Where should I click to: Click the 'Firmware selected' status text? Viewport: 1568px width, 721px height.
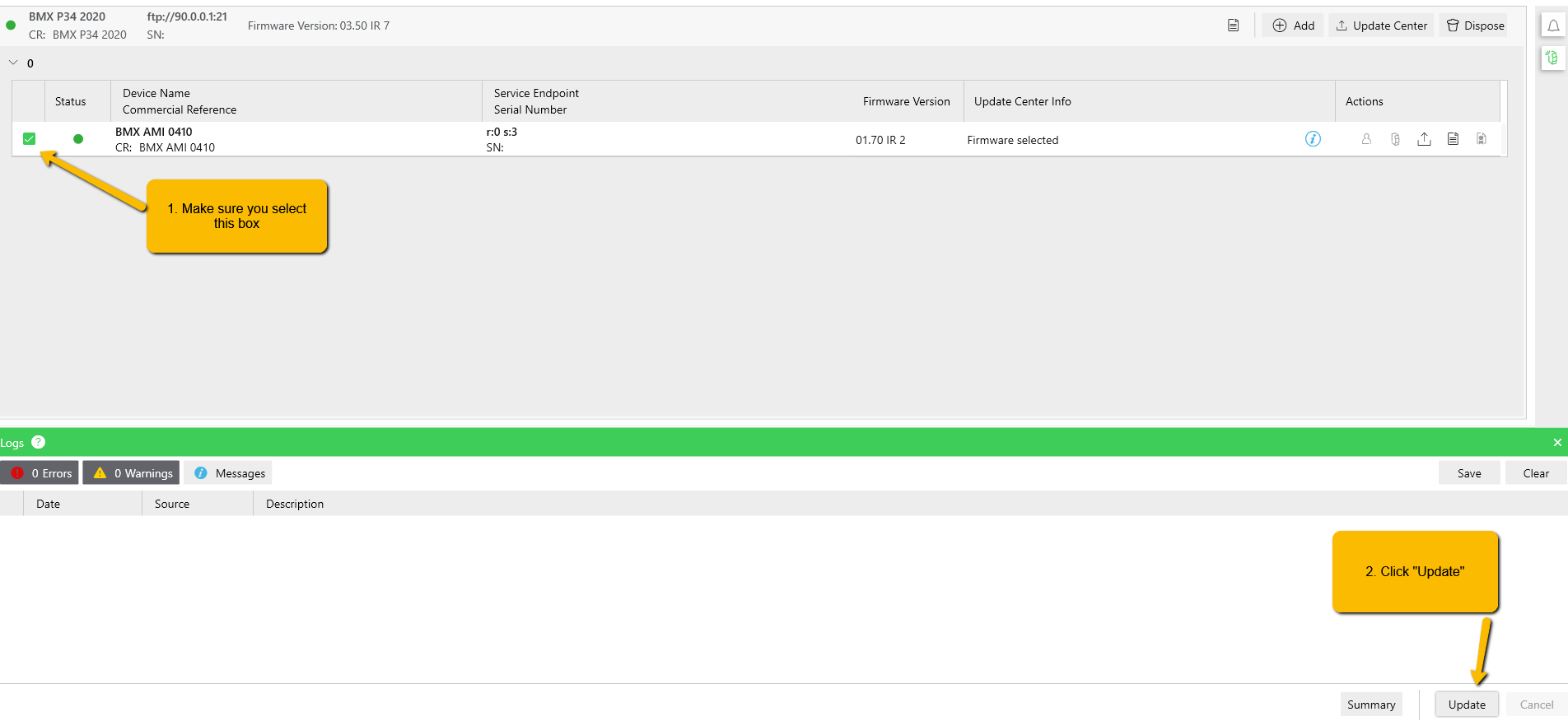(1013, 140)
